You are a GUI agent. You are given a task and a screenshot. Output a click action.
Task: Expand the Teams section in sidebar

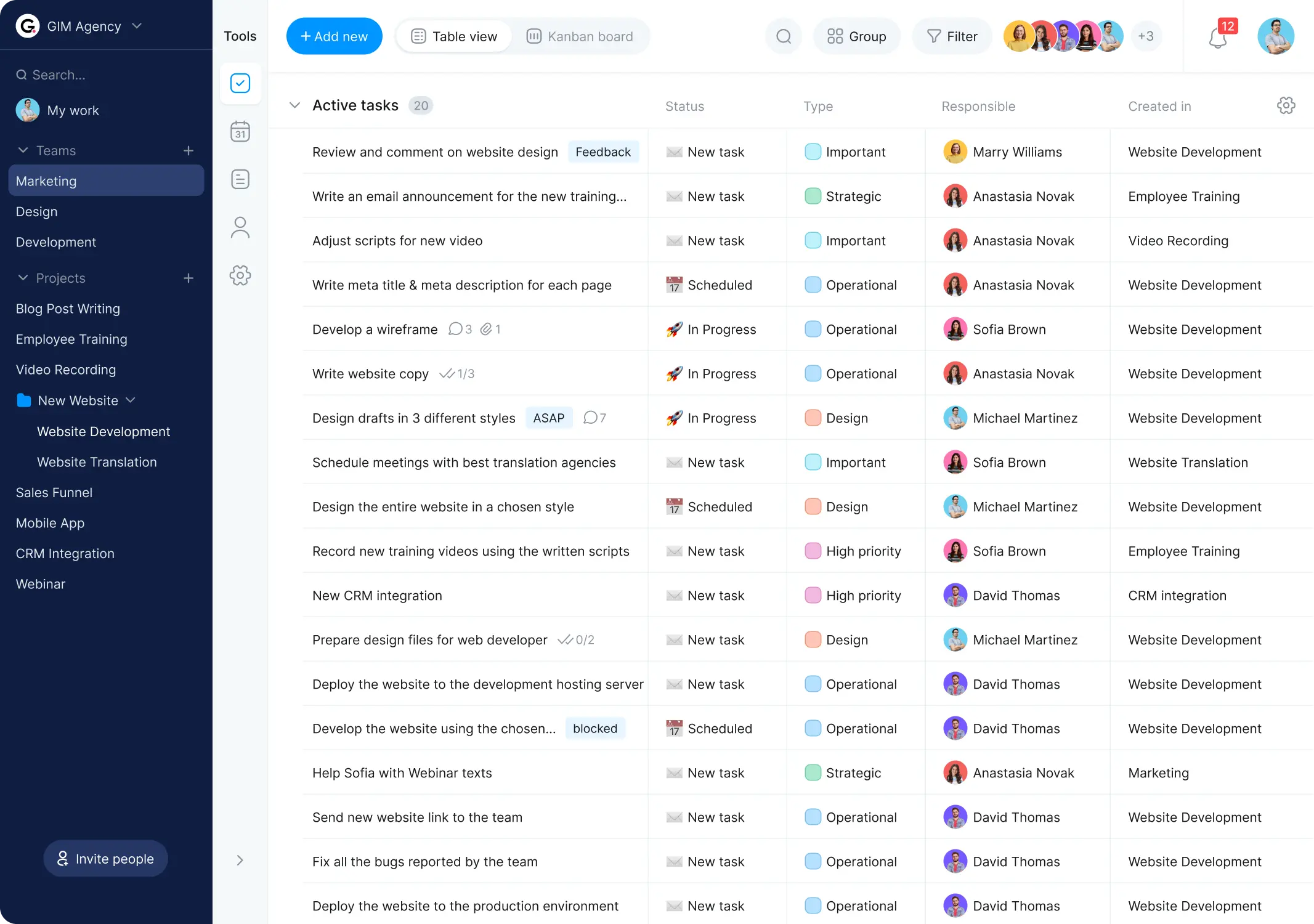(22, 150)
